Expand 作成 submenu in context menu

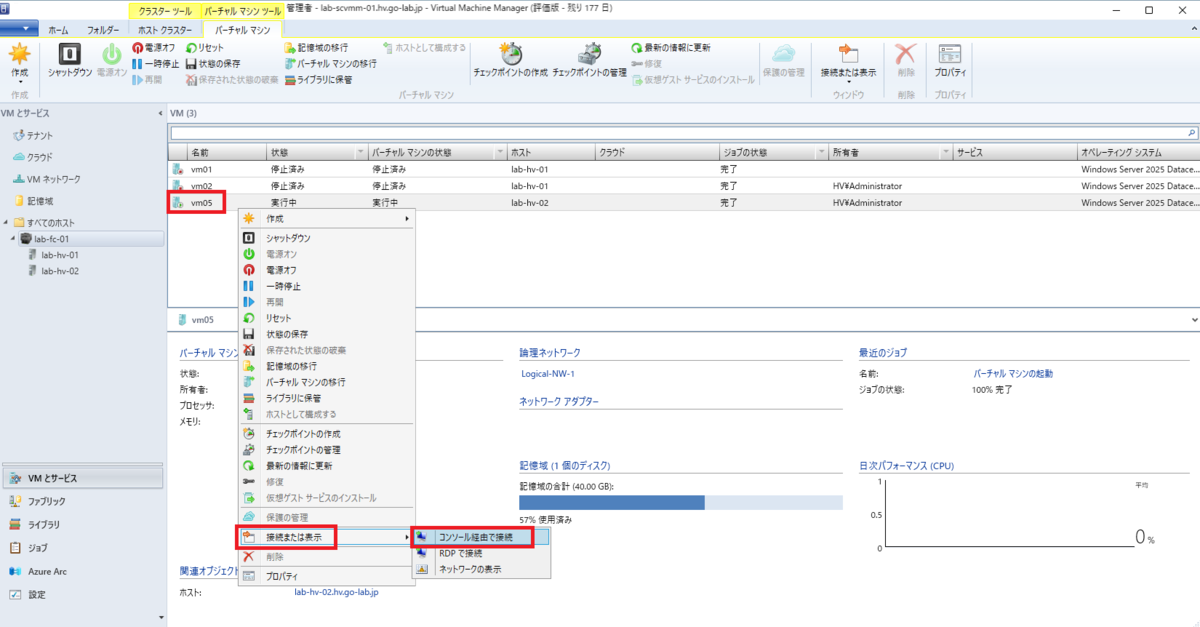tap(326, 218)
